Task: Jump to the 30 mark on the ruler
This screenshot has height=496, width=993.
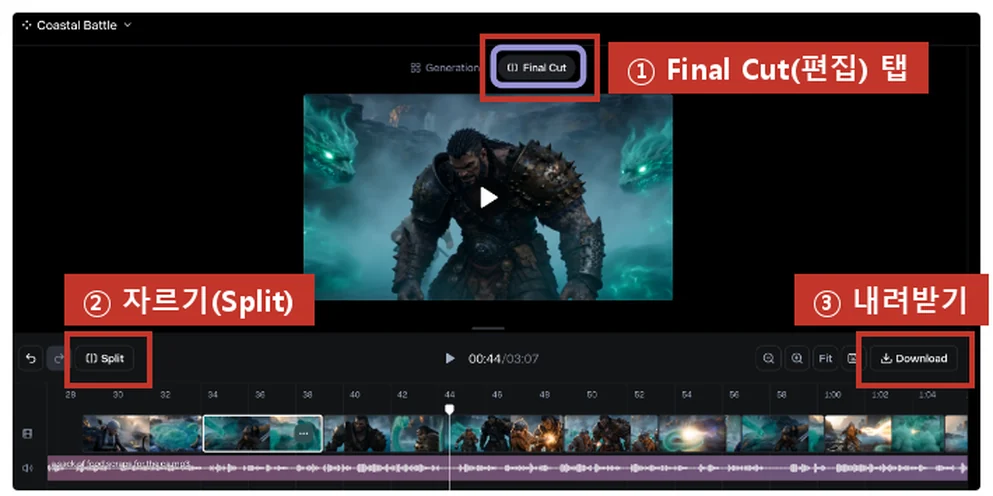Action: pos(118,395)
